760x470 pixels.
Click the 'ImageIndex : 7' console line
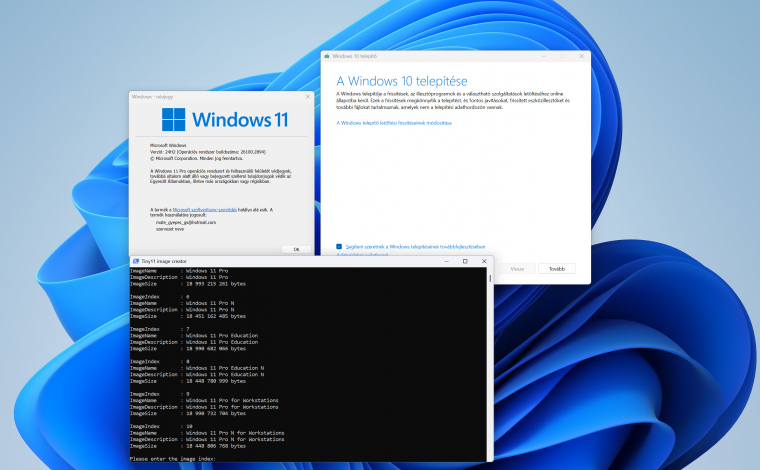coord(160,329)
